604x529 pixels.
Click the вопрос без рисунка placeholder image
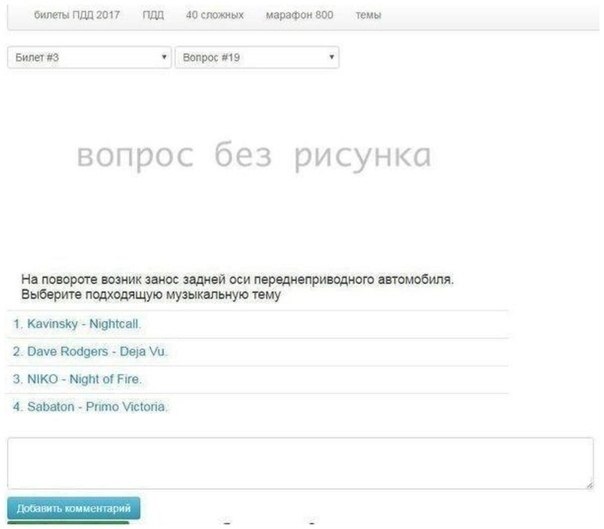coord(254,155)
